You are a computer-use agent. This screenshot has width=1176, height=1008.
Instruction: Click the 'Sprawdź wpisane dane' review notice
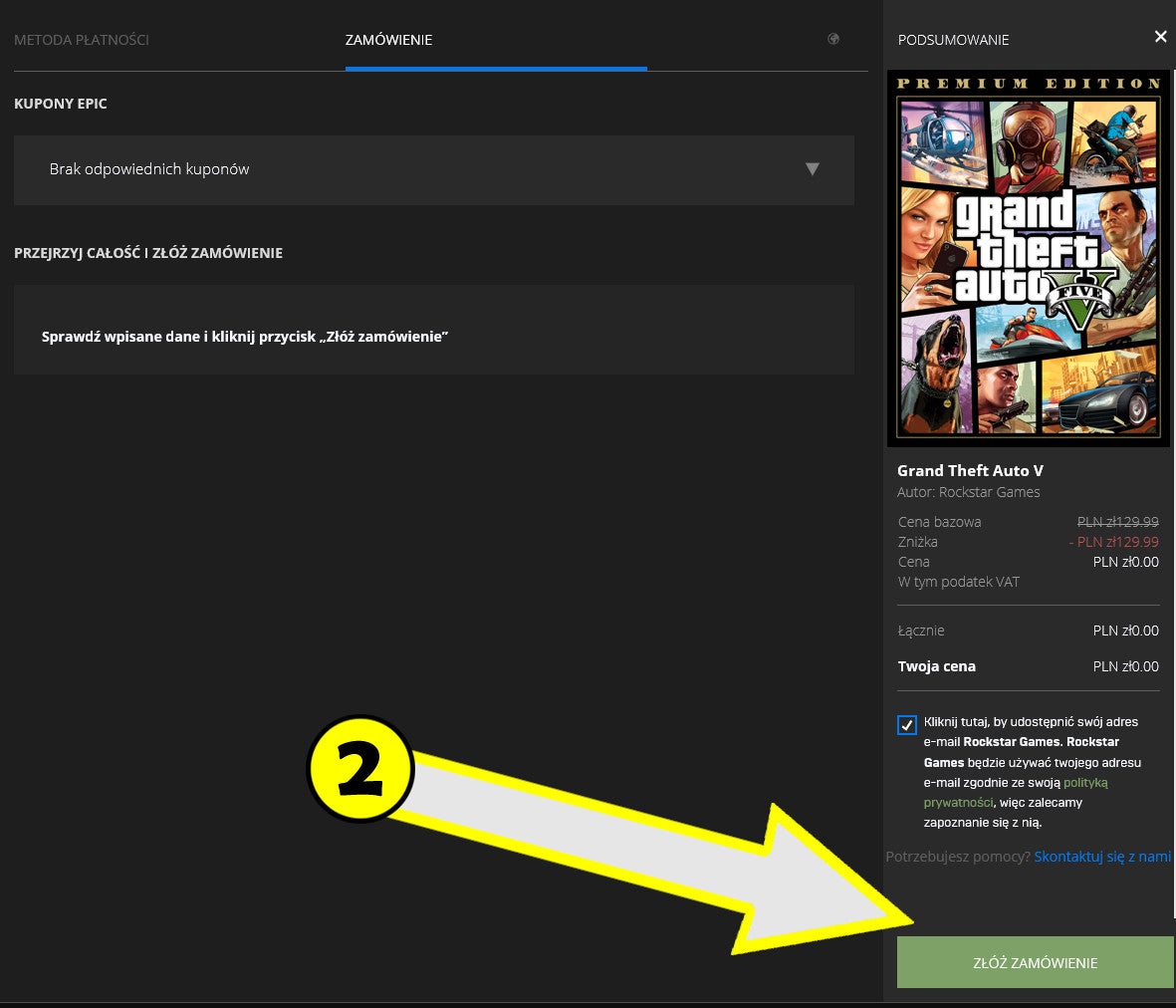click(x=246, y=336)
